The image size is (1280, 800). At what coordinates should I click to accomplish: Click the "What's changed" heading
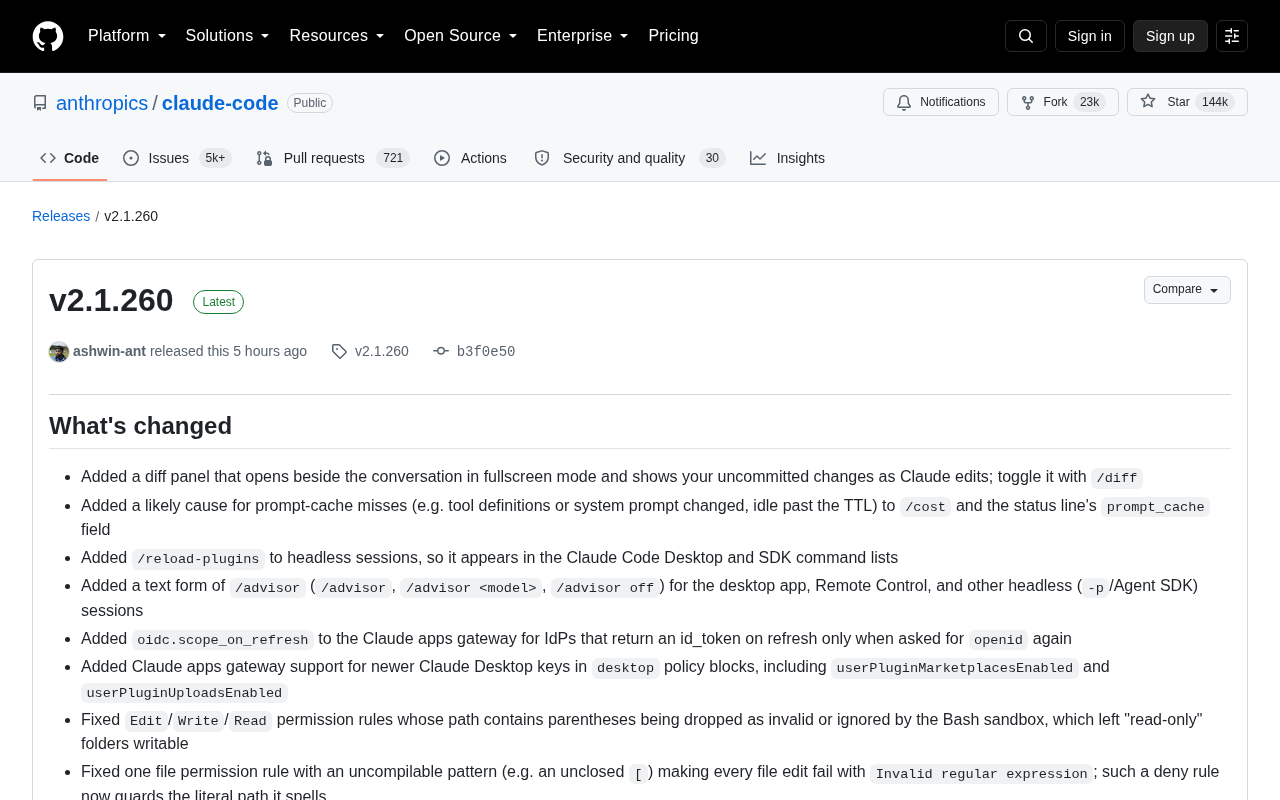140,426
